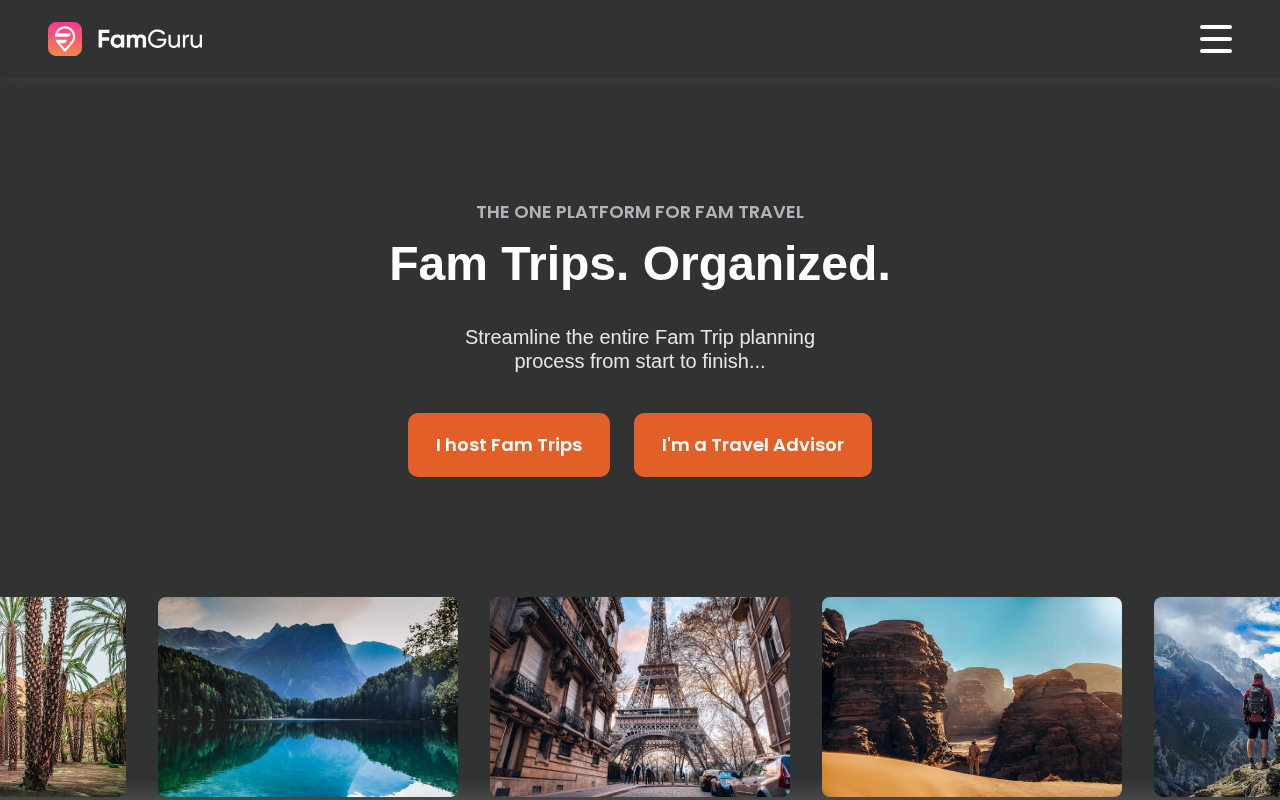Click the FamGuru wordmark text
The image size is (1280, 800).
150,39
